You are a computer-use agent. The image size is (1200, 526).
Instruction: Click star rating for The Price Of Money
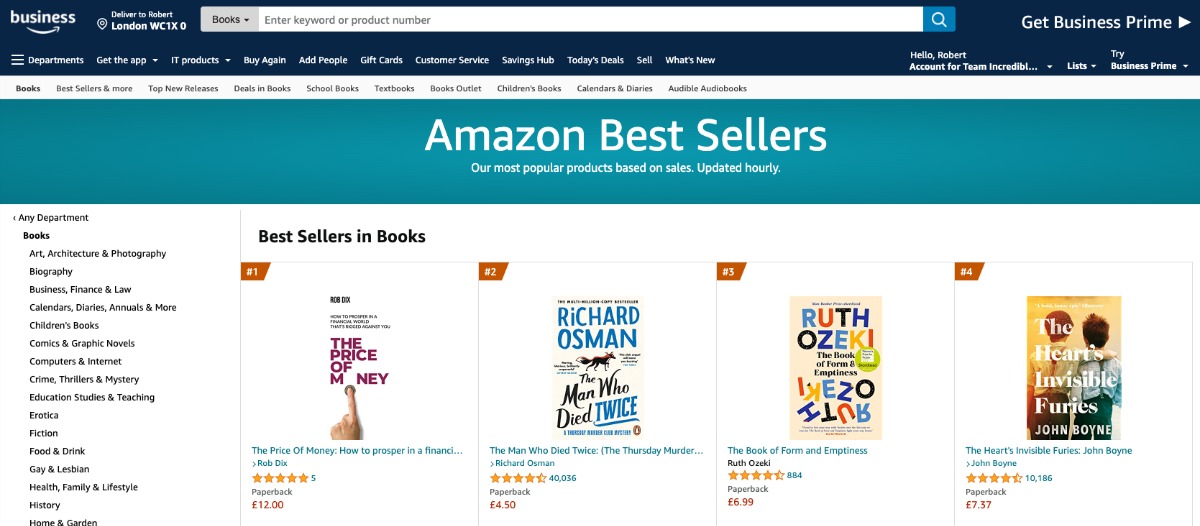(280, 478)
